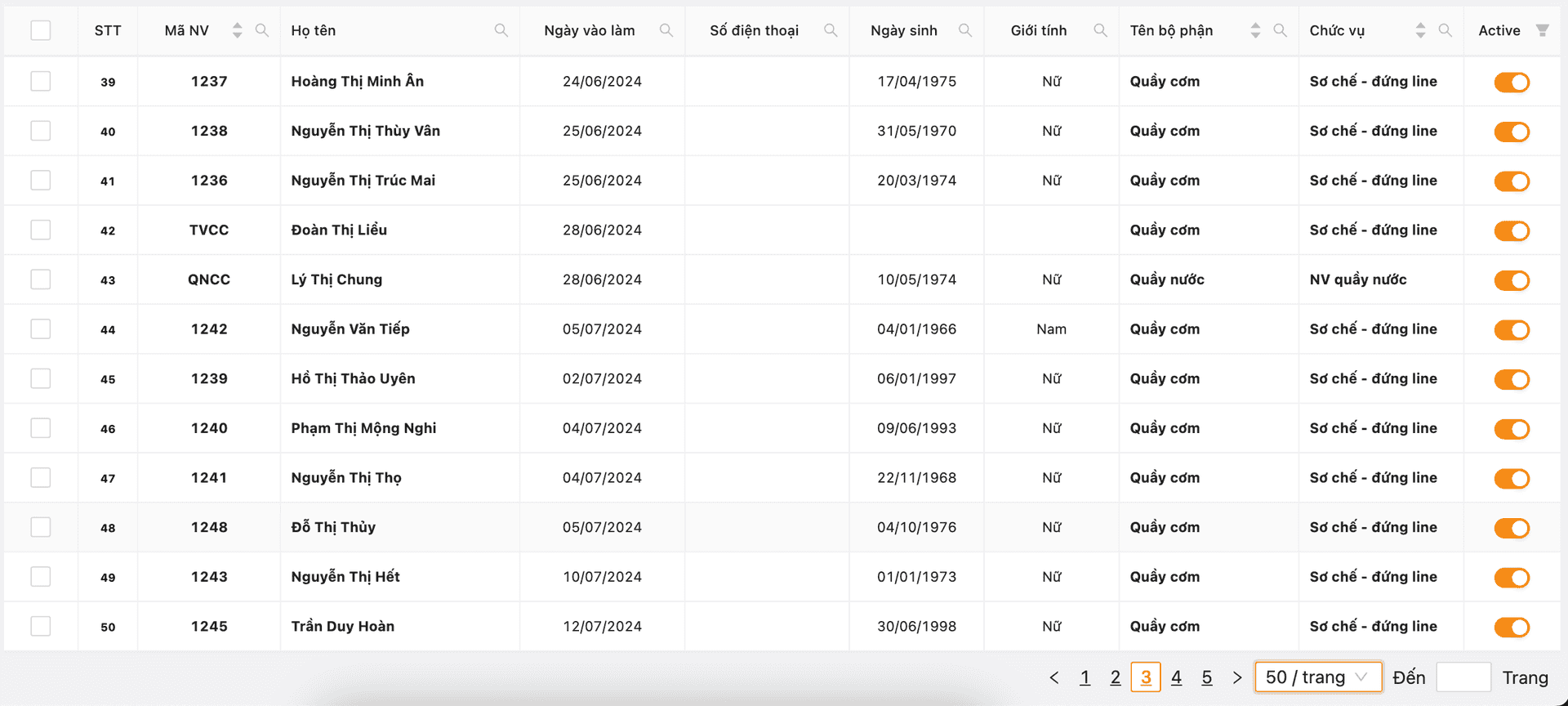Screen dimensions: 1568x706
Task: Jump to page 1
Action: point(1085,677)
